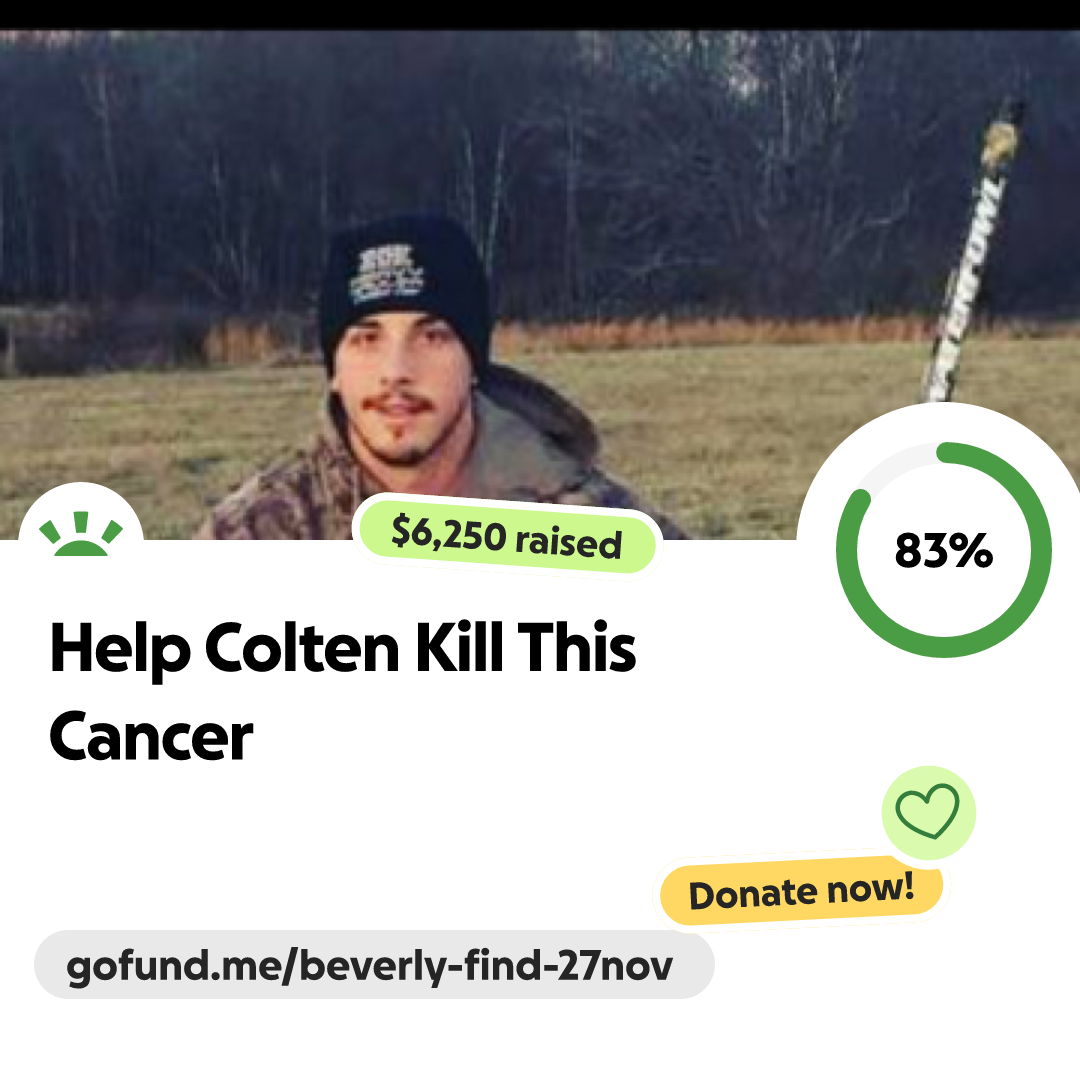The image size is (1080, 1080).
Task: Click the logo on the black beanie
Action: [387, 274]
